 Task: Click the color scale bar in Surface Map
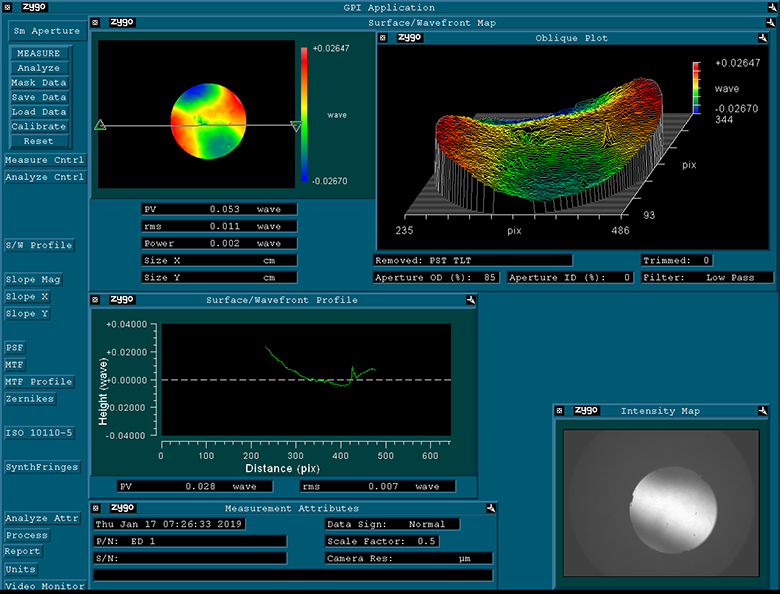pyautogui.click(x=305, y=113)
